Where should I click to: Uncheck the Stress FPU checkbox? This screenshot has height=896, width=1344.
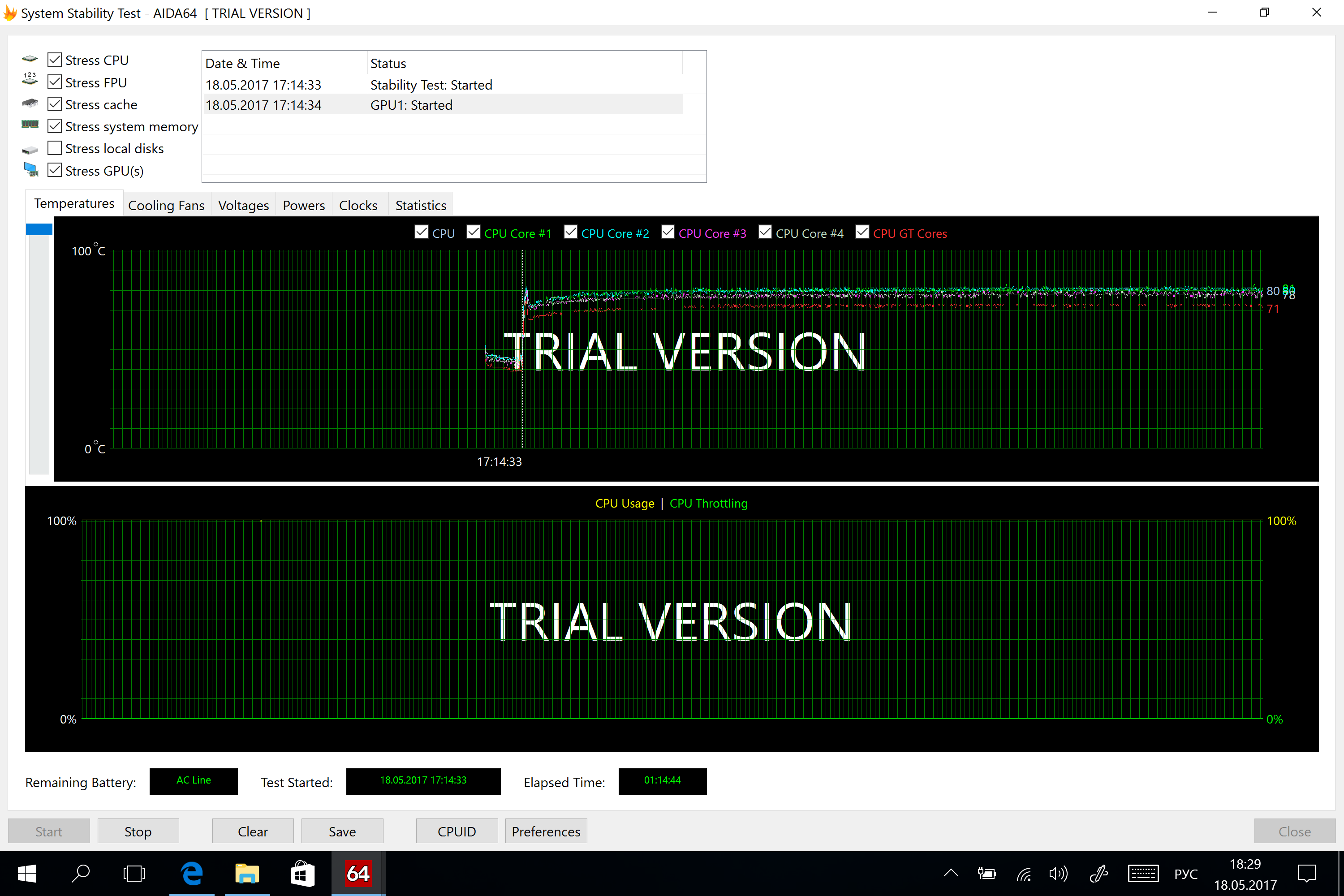(x=55, y=82)
